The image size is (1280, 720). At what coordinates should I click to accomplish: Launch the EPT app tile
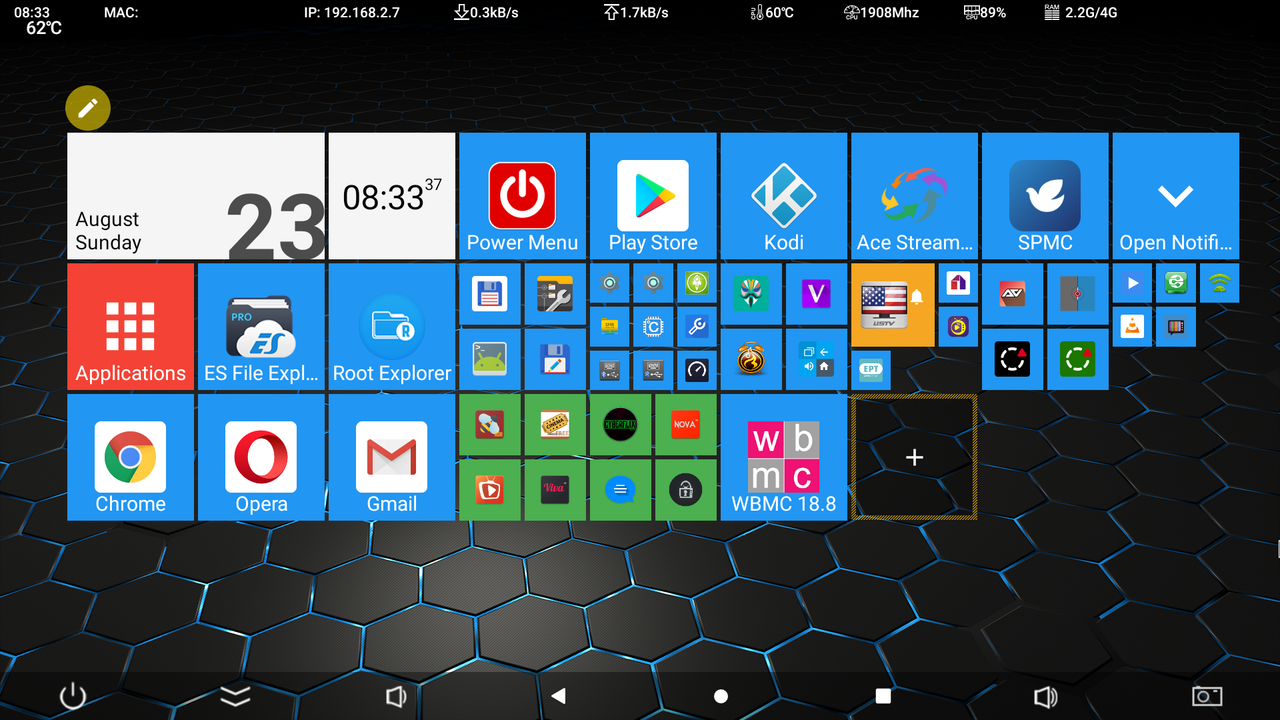870,370
